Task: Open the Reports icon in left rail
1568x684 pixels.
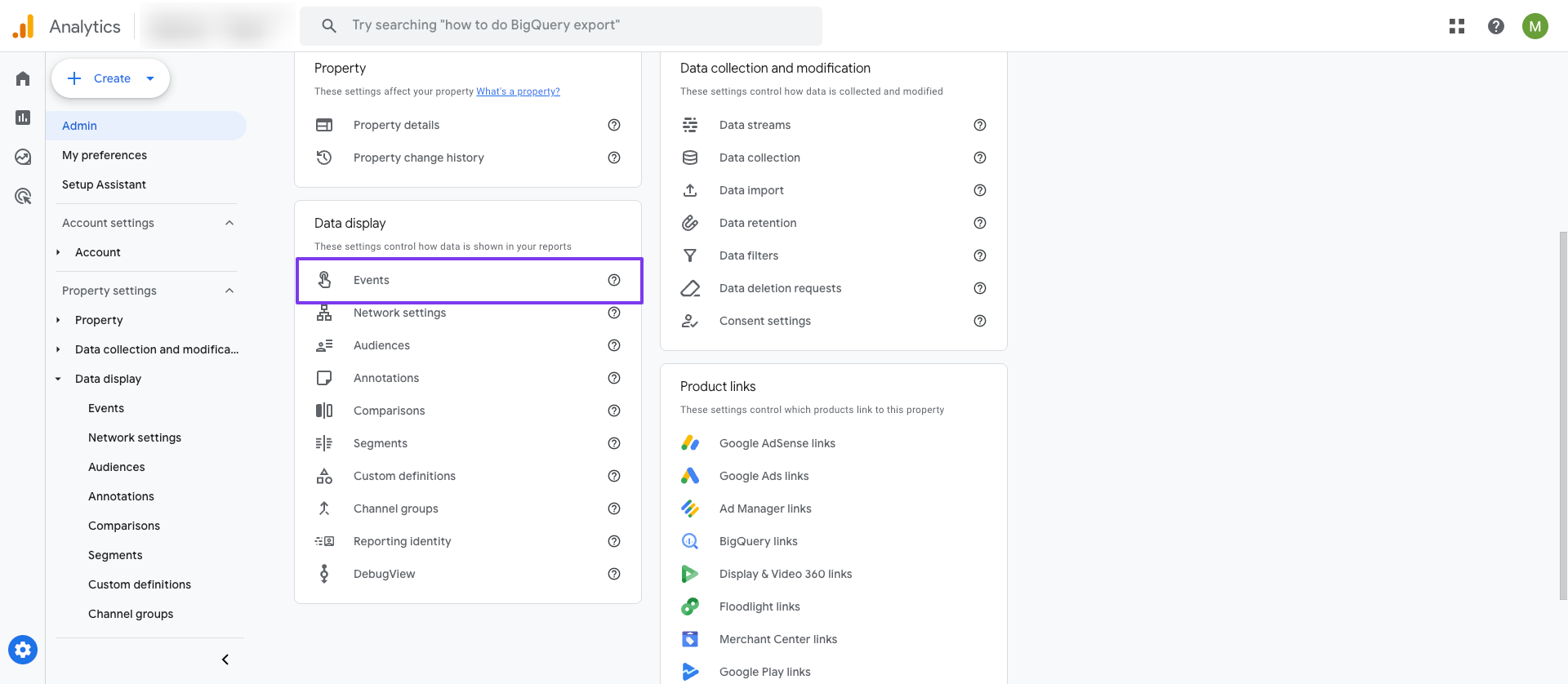Action: click(x=23, y=118)
